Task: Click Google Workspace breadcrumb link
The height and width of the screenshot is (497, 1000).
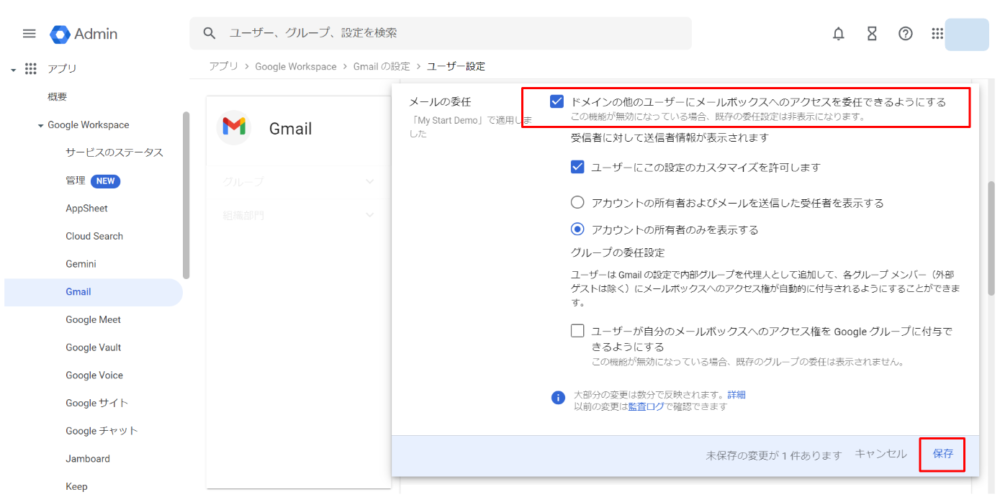Action: tap(296, 66)
